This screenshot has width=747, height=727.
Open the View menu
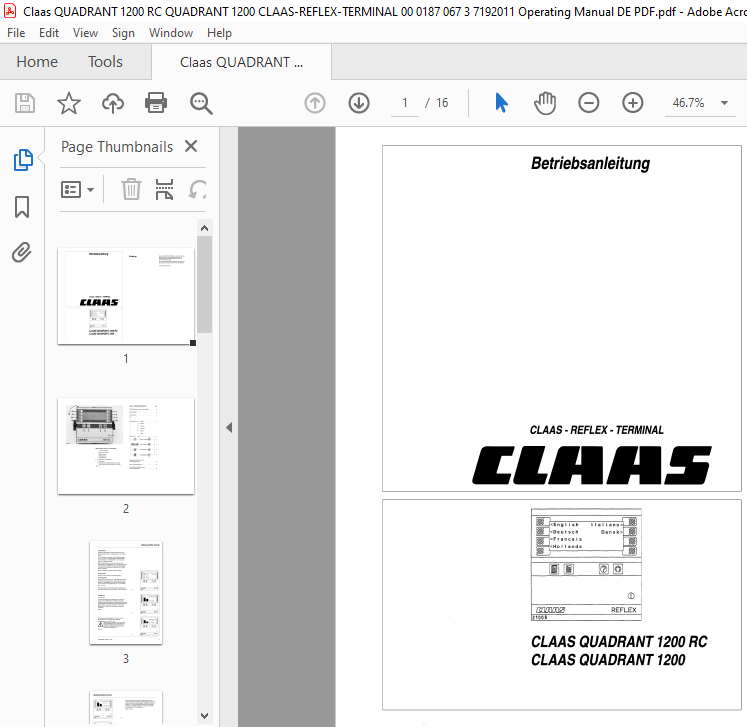click(x=85, y=33)
